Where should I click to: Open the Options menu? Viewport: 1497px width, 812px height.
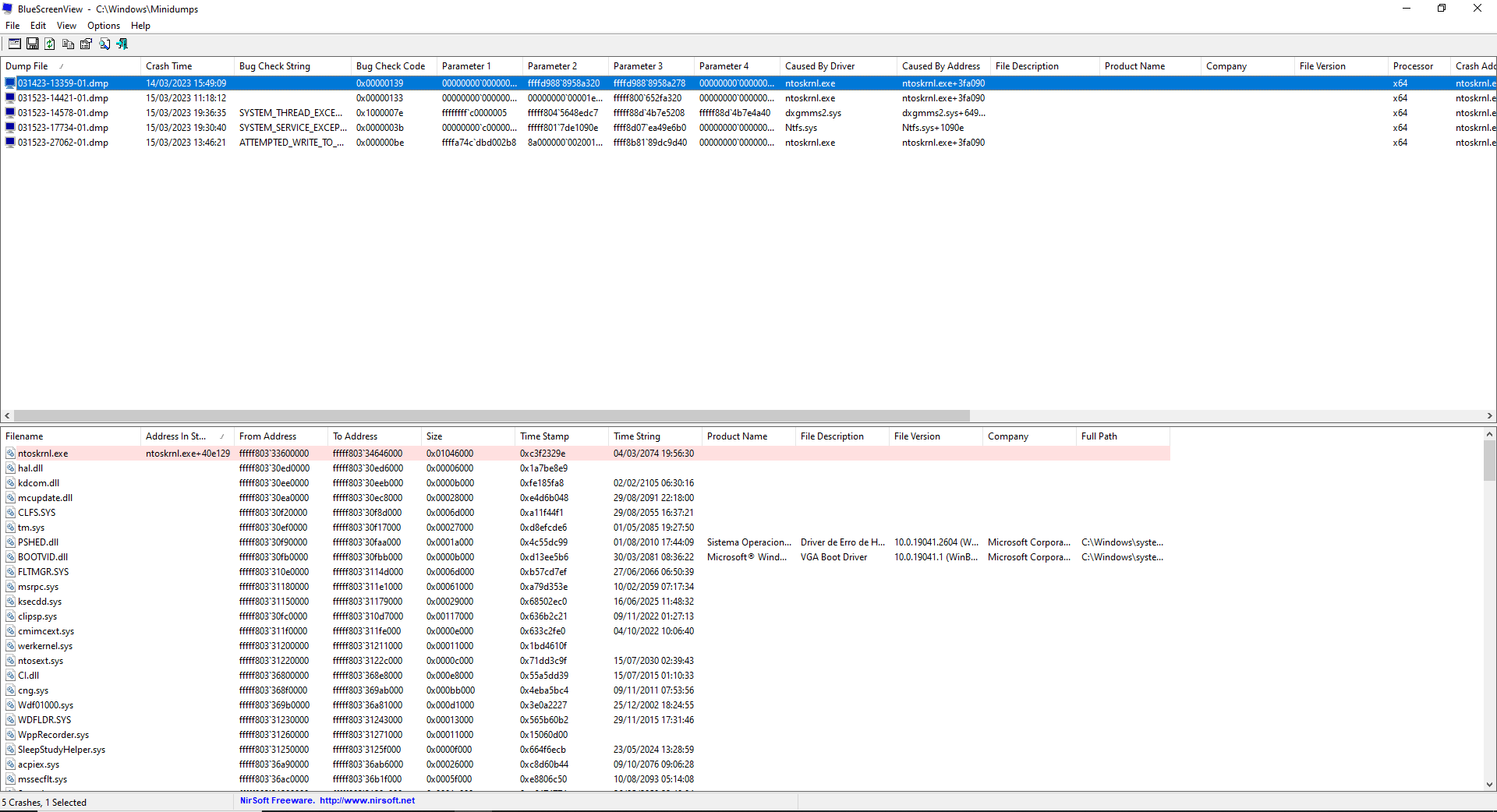click(x=104, y=26)
